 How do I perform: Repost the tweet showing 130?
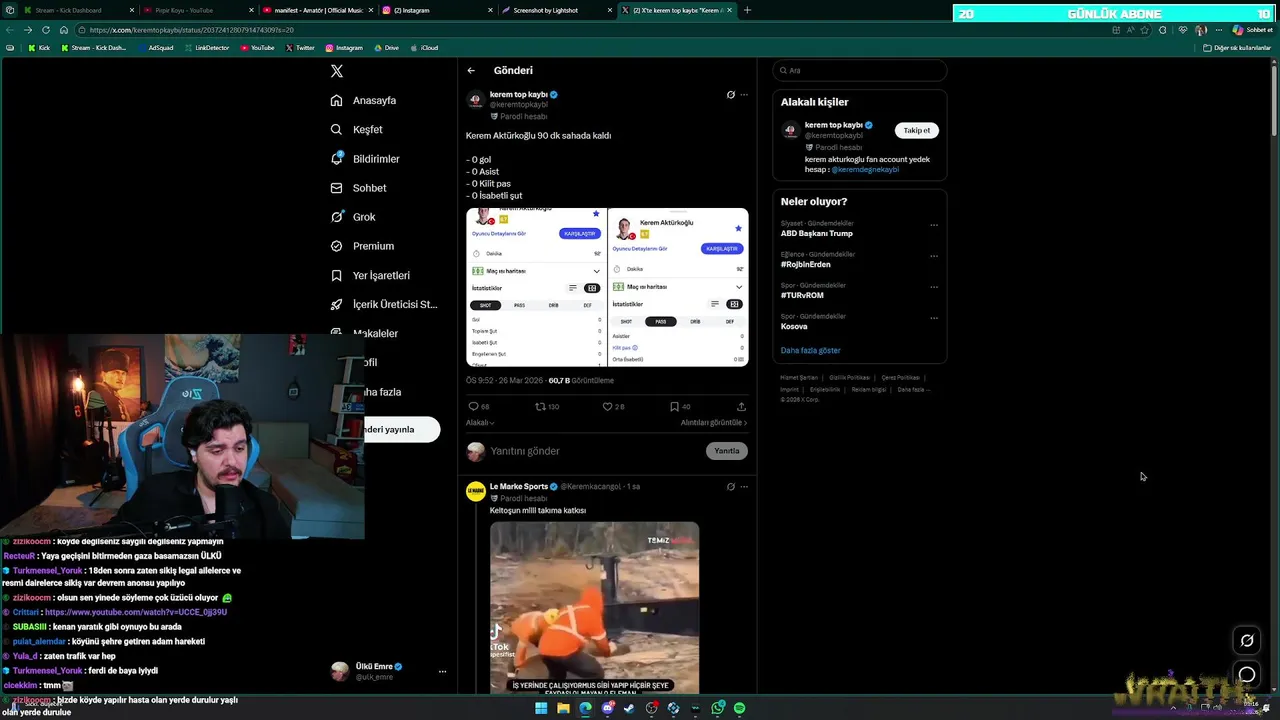tap(547, 407)
